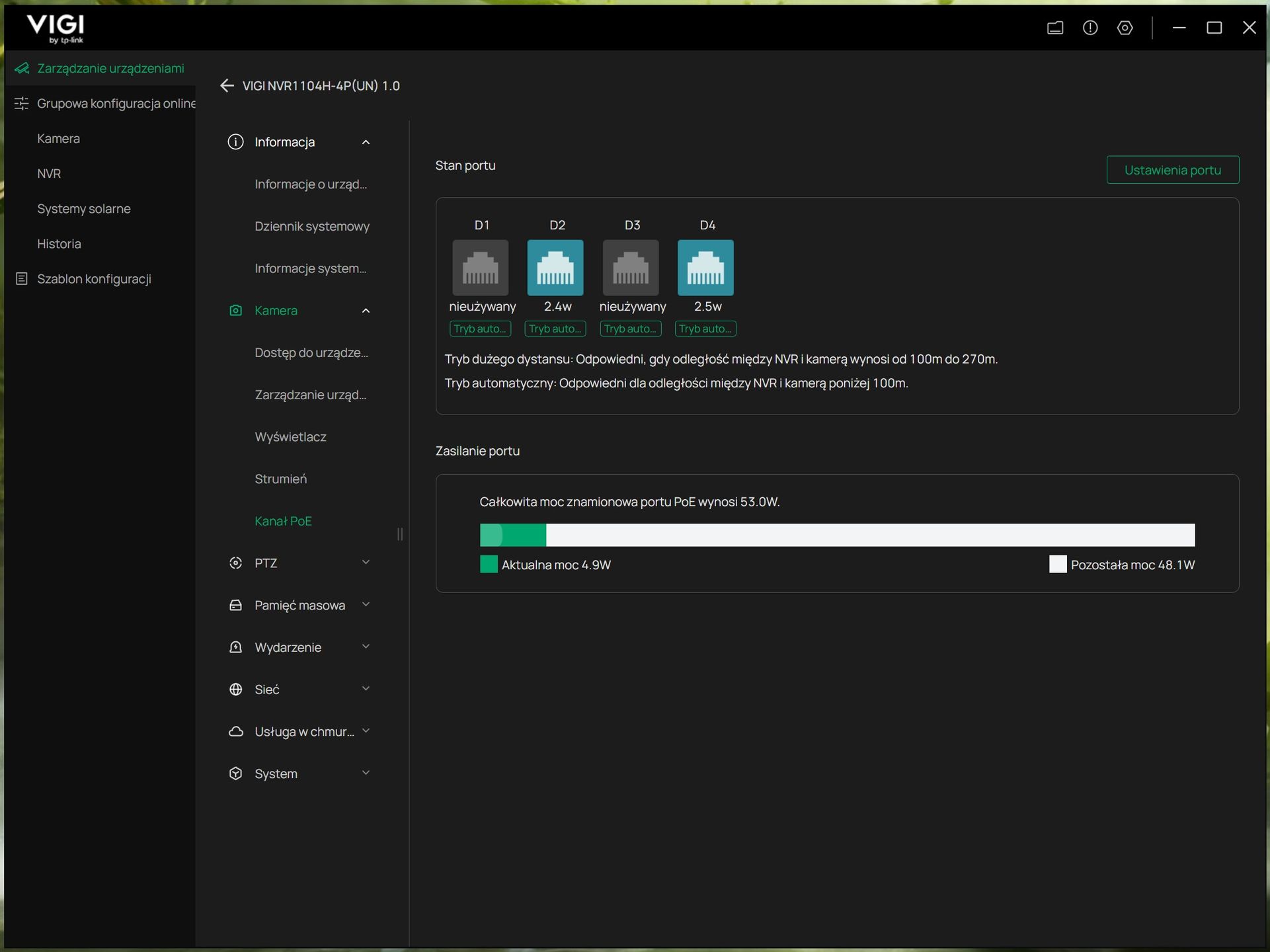Open the alert info icon in title bar
Screen dimensions: 1270x952
[1090, 28]
